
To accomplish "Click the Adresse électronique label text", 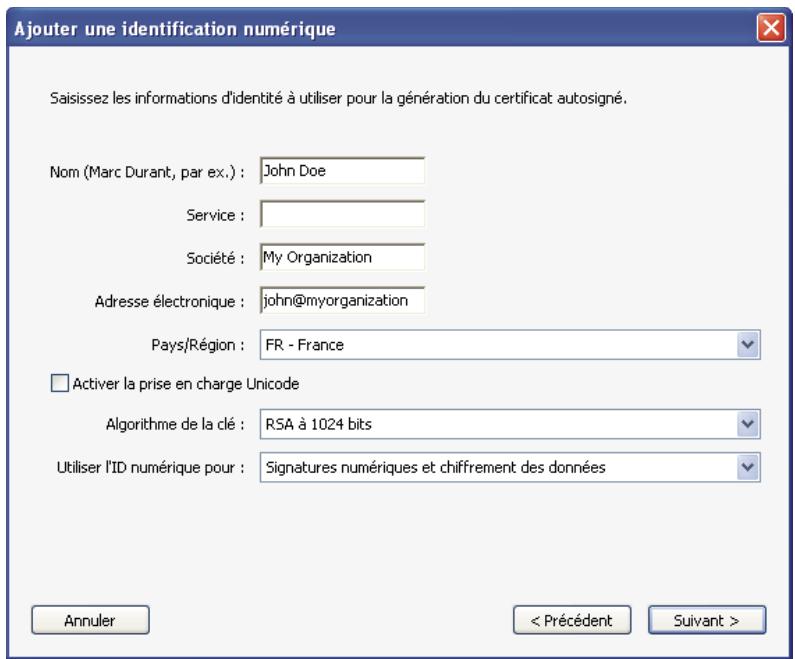I will tap(169, 302).
